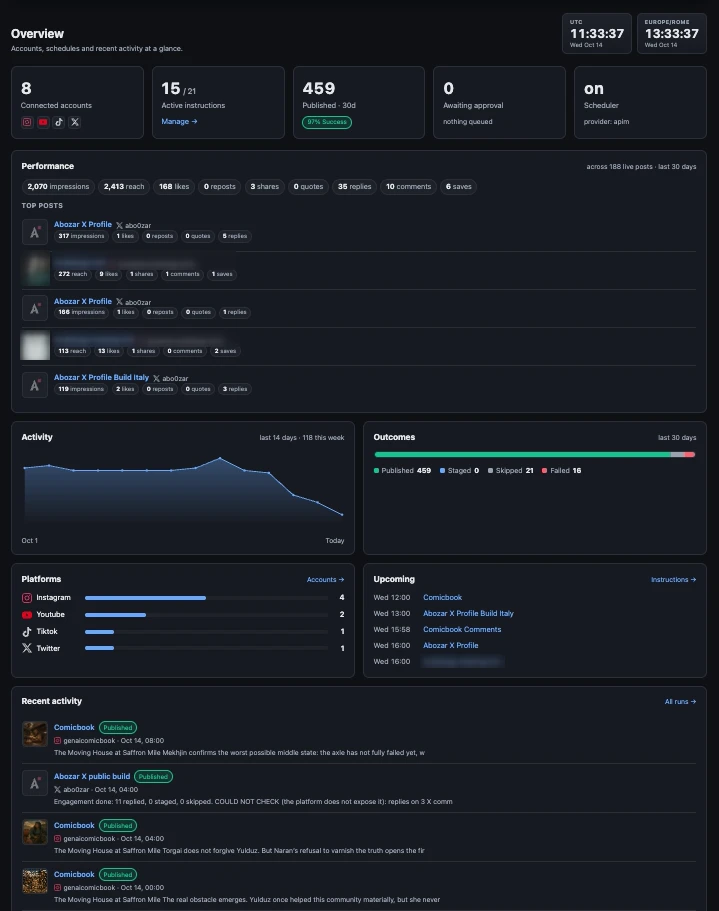The width and height of the screenshot is (719, 911).
Task: Click X icon beside abo0zar in first top post
Action: pyautogui.click(x=119, y=225)
